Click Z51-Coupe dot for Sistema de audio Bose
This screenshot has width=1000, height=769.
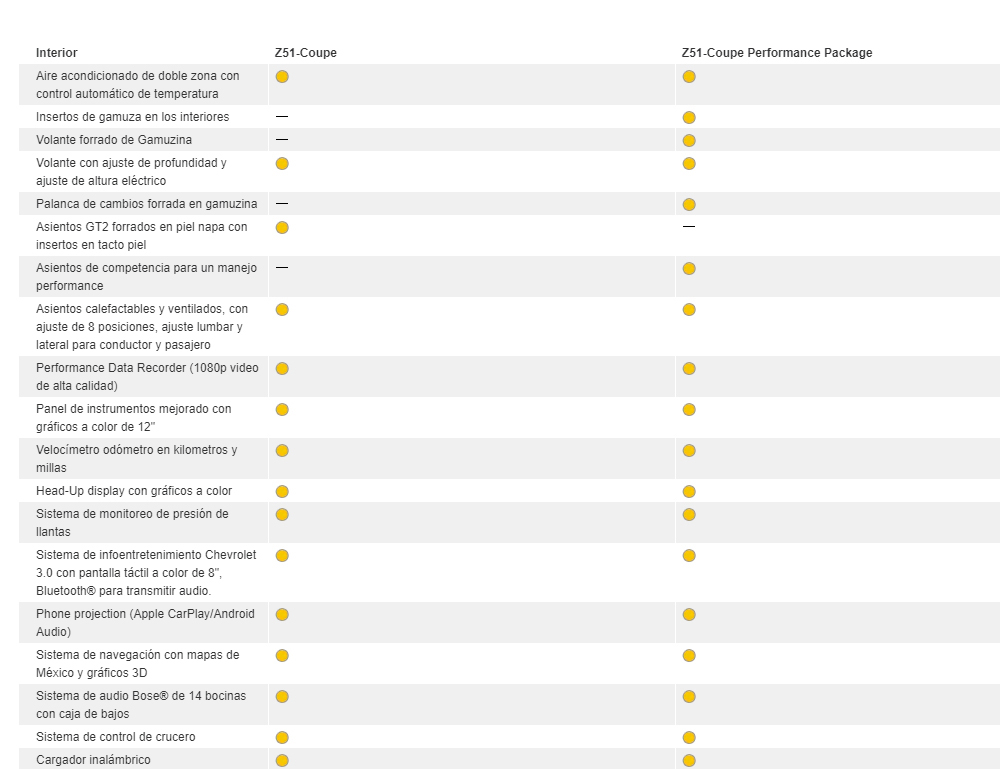click(x=282, y=697)
